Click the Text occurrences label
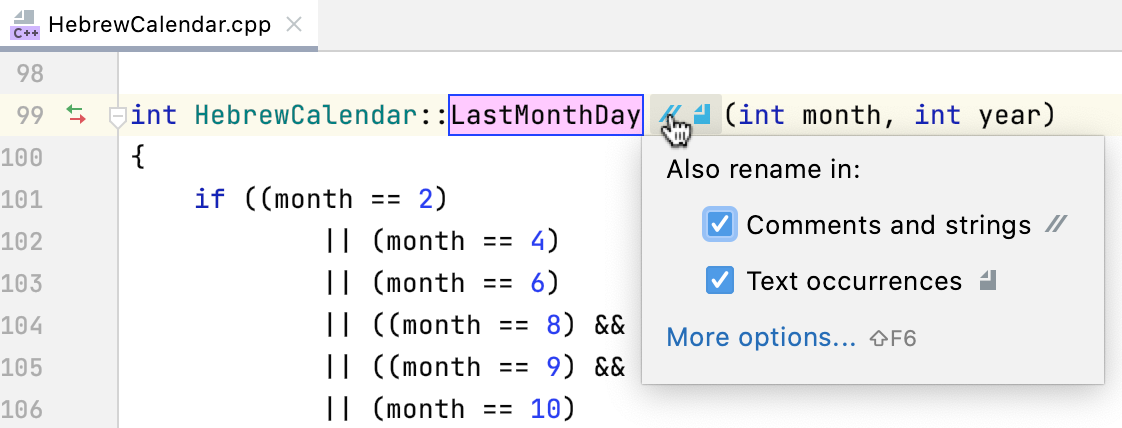Screen dimensions: 1122x428 pos(854,281)
